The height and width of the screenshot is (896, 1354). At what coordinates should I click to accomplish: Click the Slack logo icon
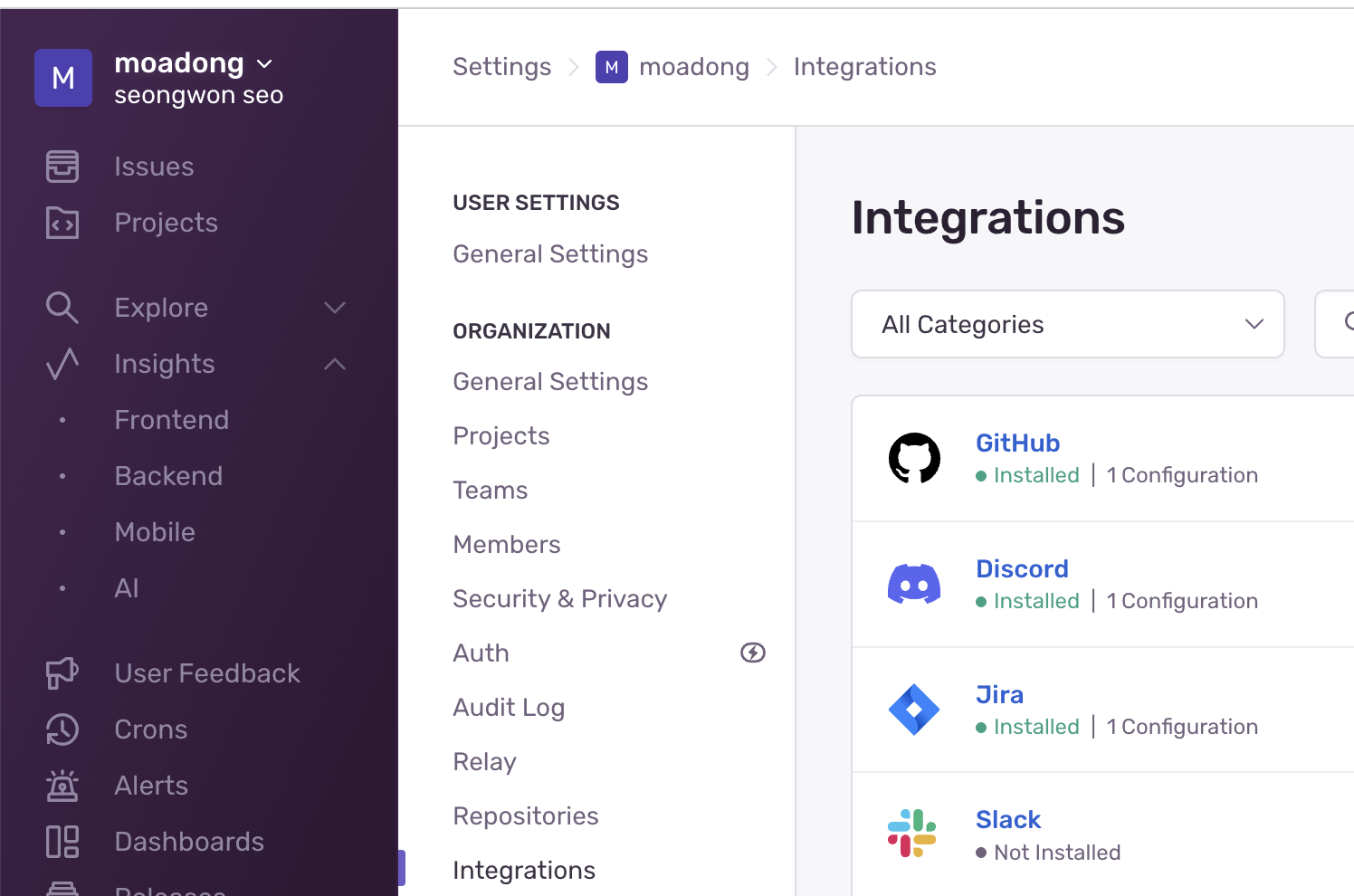[x=912, y=833]
